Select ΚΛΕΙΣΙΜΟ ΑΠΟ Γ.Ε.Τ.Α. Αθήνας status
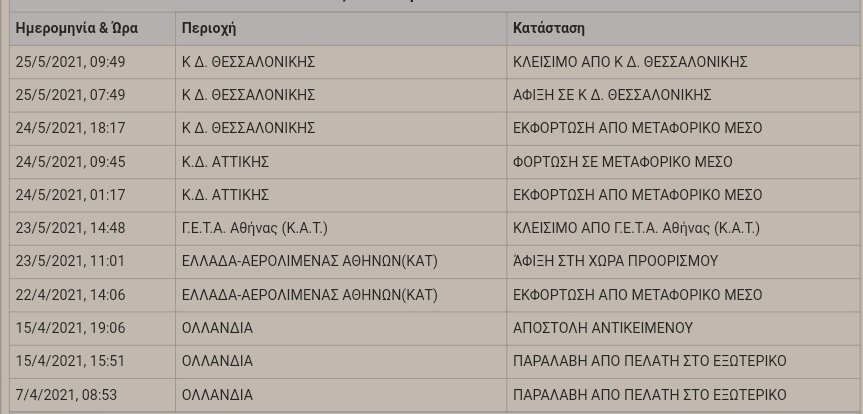863x414 pixels. (x=636, y=228)
